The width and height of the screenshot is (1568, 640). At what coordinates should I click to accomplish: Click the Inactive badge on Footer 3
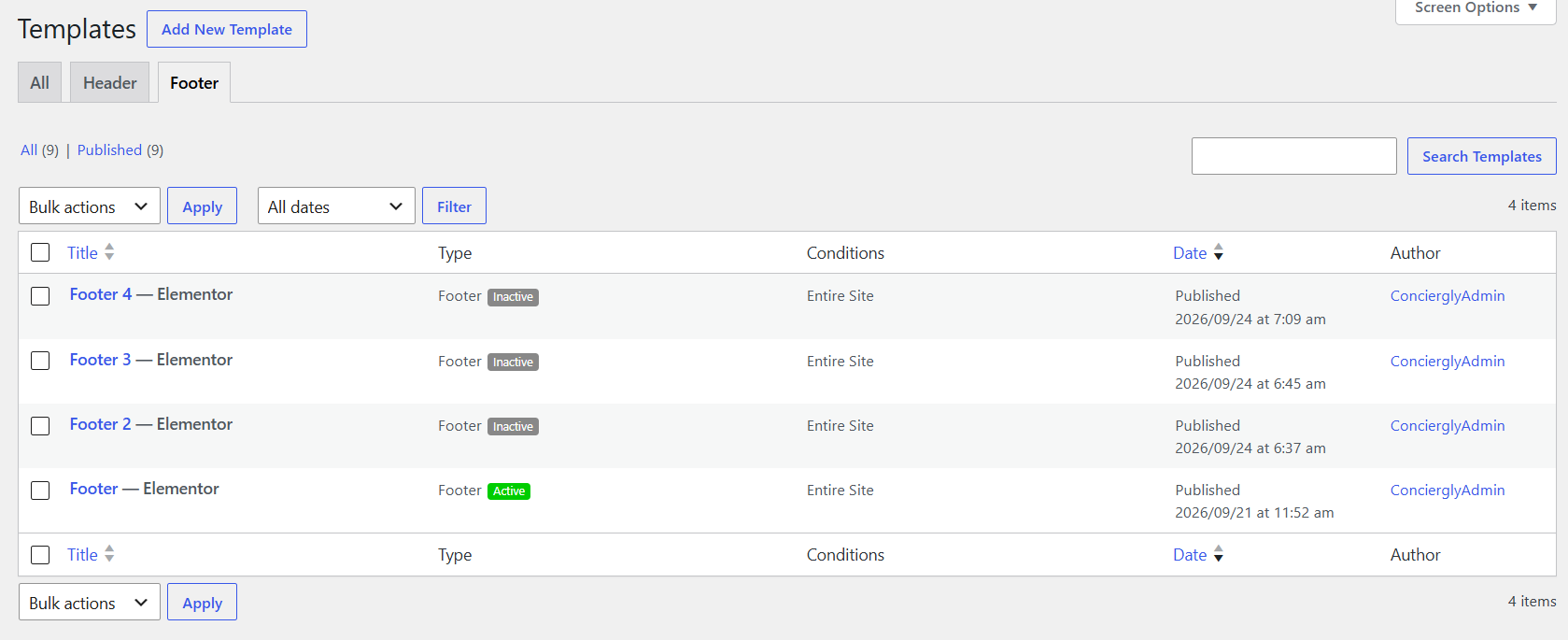pos(513,363)
